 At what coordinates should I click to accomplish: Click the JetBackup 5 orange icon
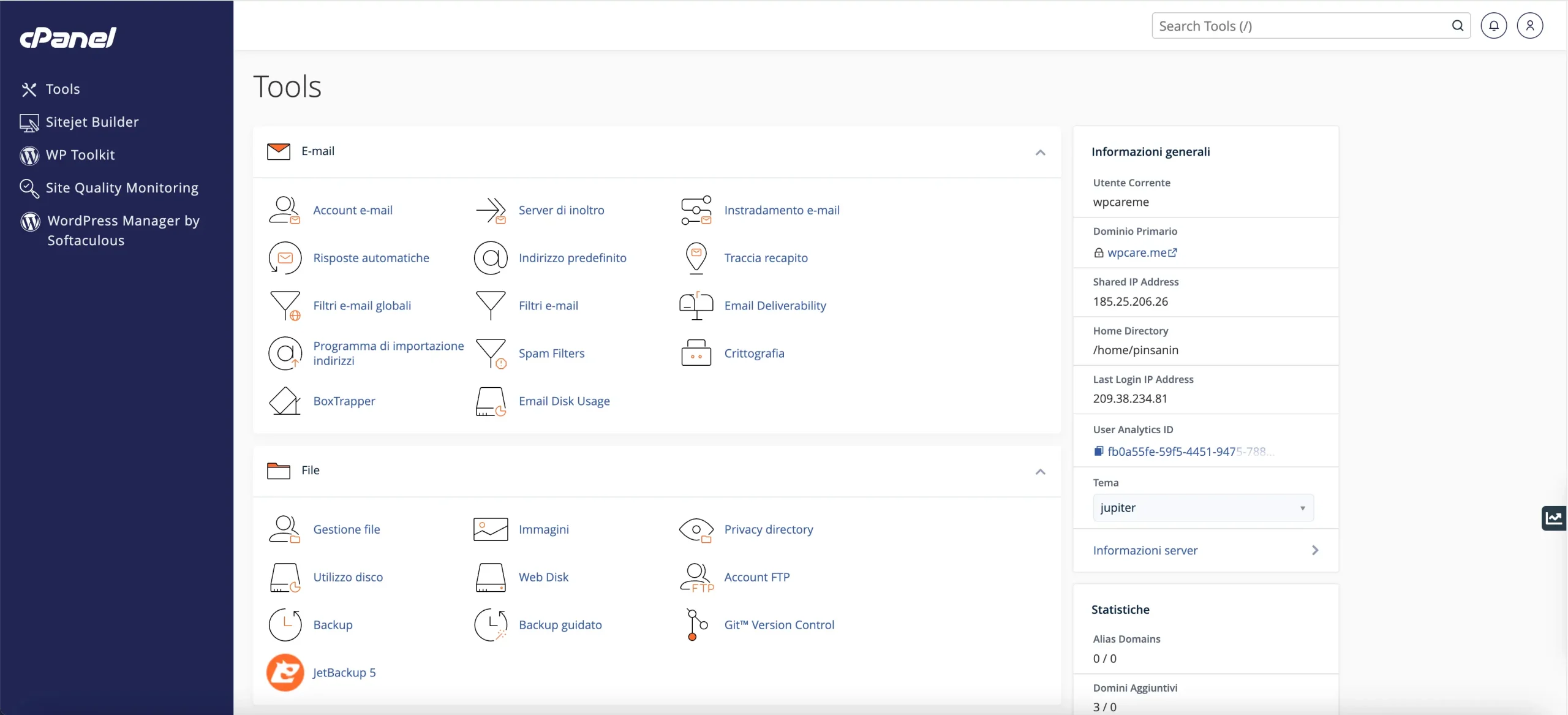click(285, 672)
